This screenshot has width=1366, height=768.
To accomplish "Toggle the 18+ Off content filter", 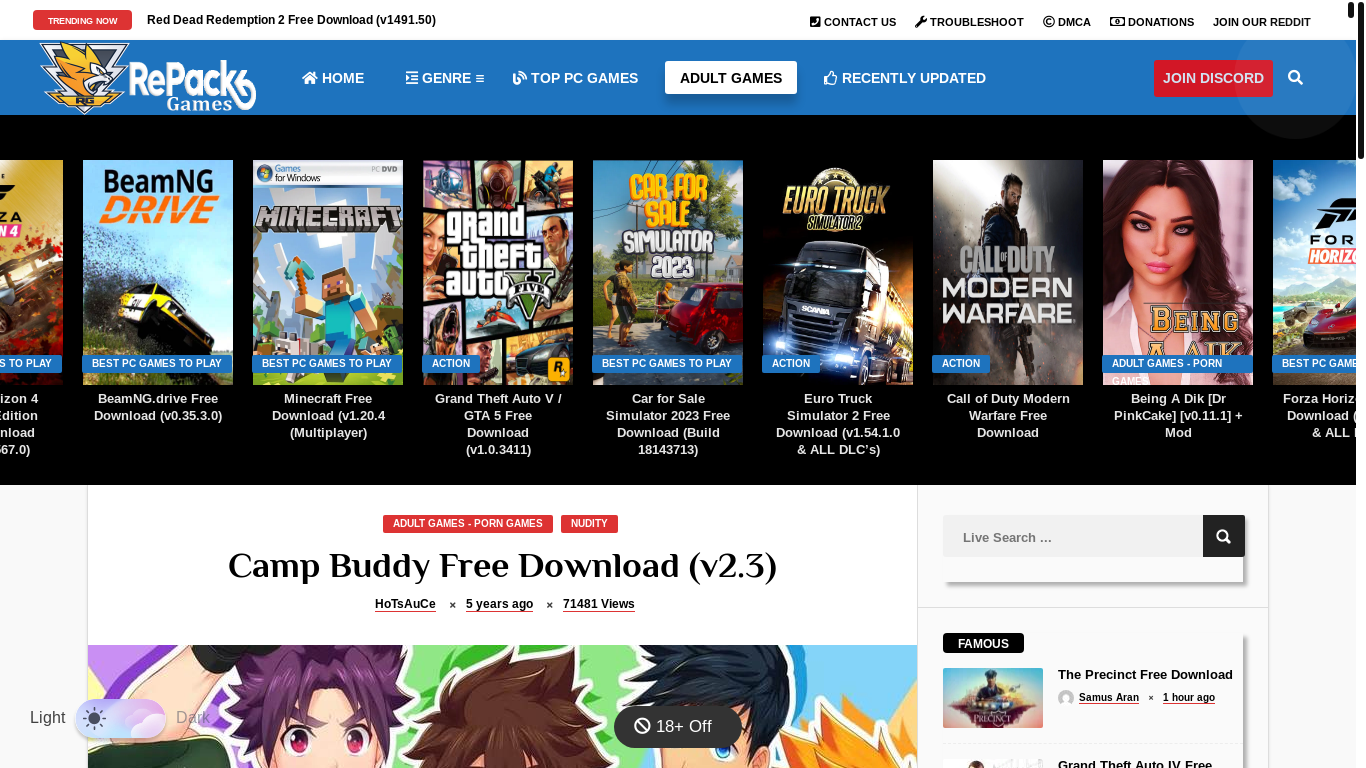I will coord(678,727).
